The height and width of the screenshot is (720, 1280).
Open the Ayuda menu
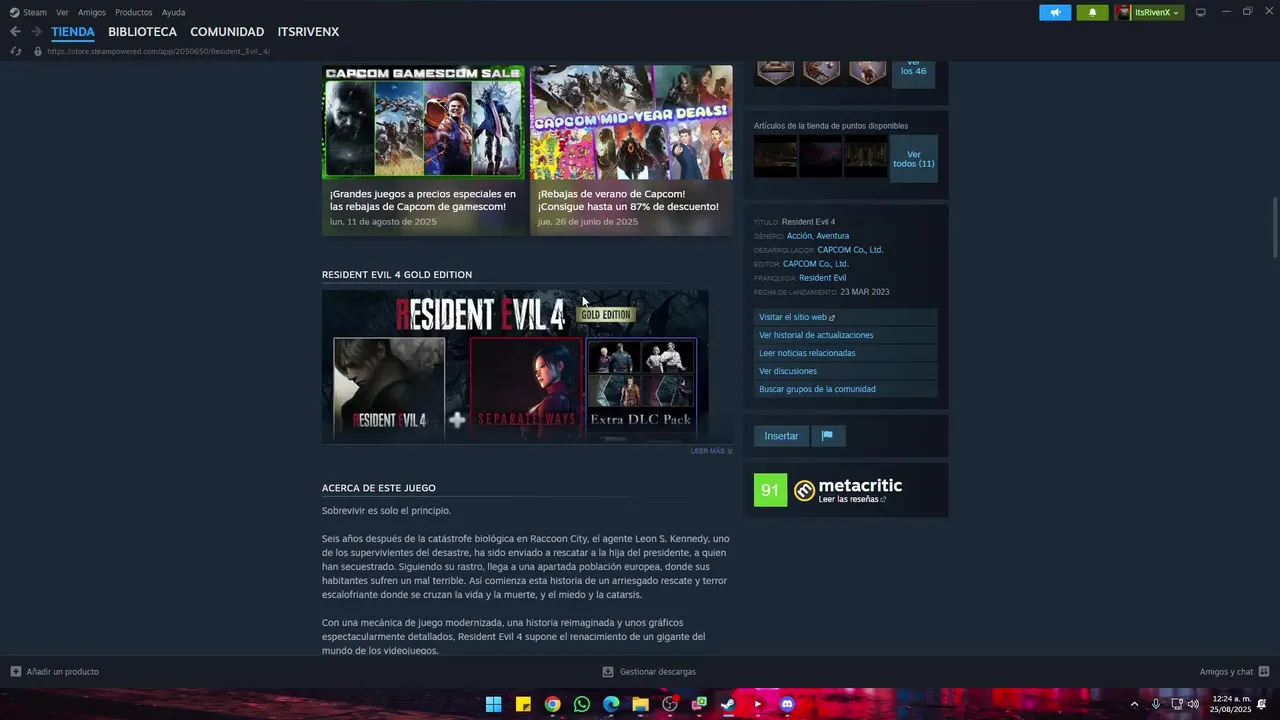[x=174, y=12]
